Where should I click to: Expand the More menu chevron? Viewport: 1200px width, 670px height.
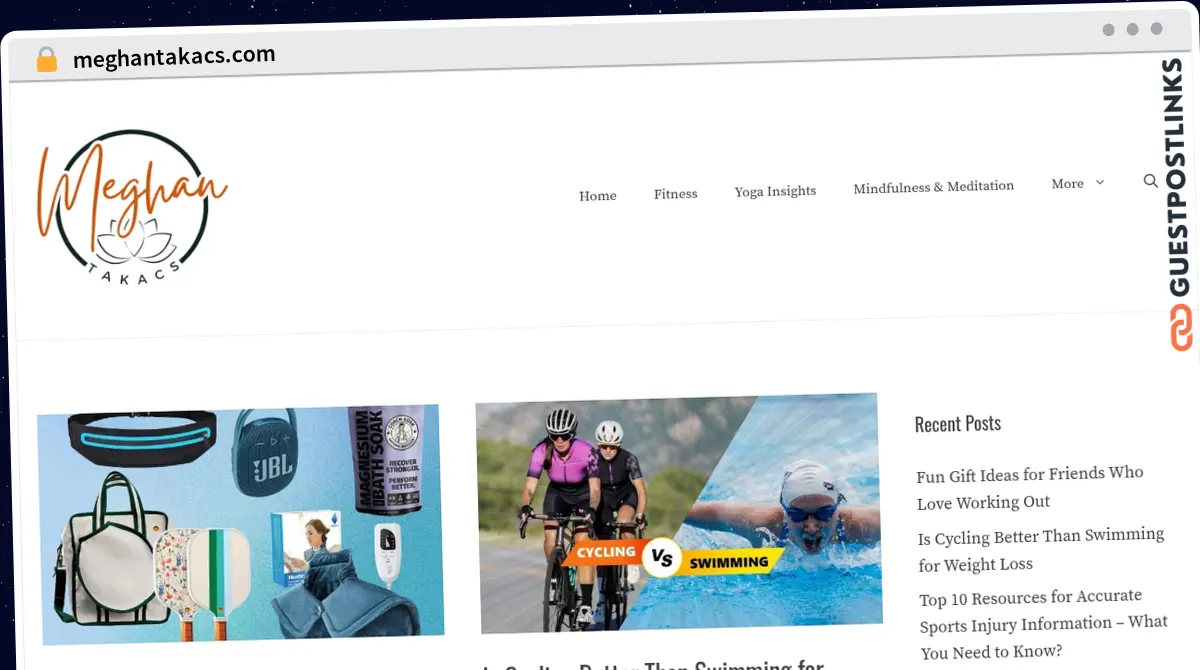click(x=1100, y=183)
